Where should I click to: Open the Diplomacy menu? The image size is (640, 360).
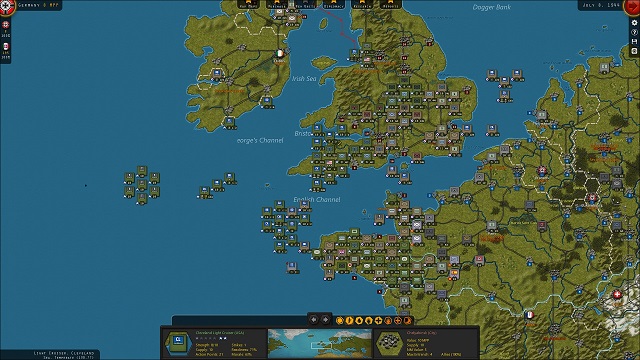point(334,4)
